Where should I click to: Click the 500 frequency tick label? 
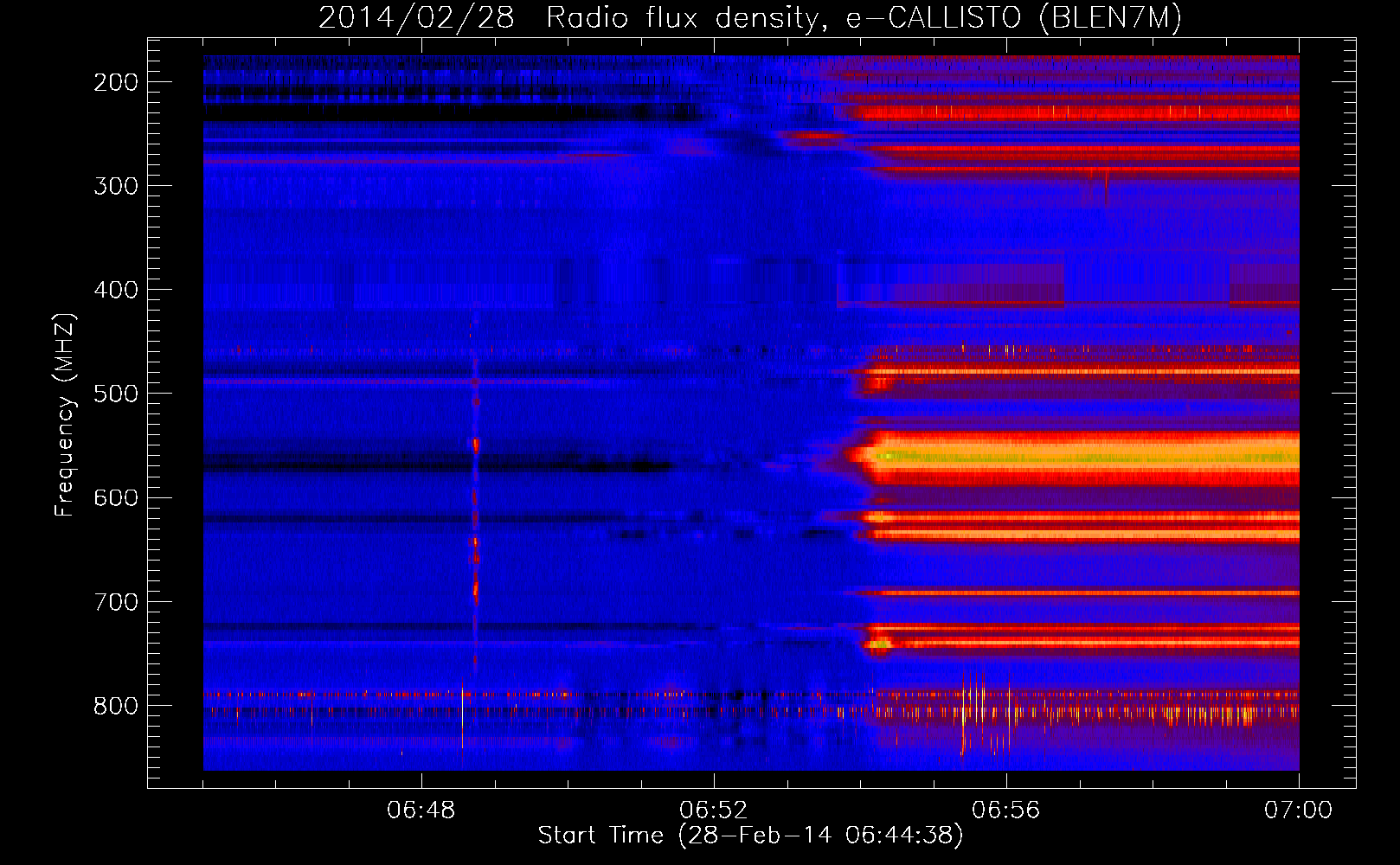[x=116, y=394]
